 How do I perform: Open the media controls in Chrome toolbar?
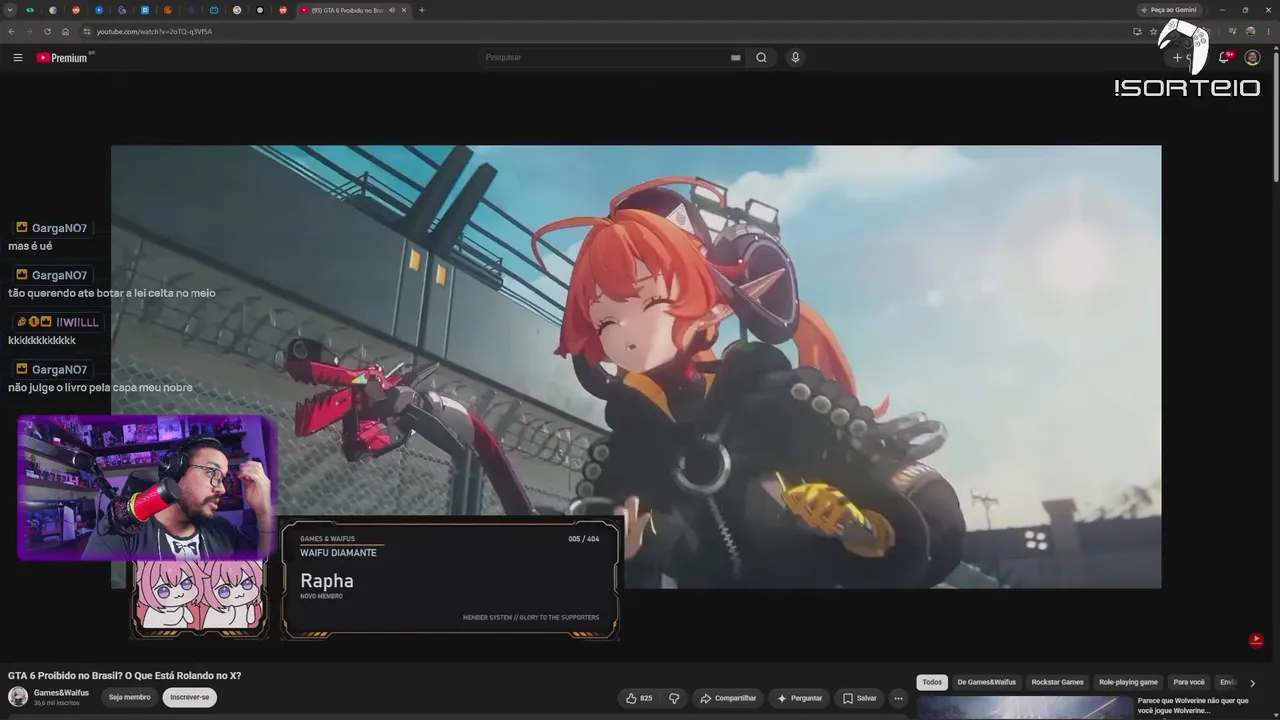click(x=1233, y=31)
